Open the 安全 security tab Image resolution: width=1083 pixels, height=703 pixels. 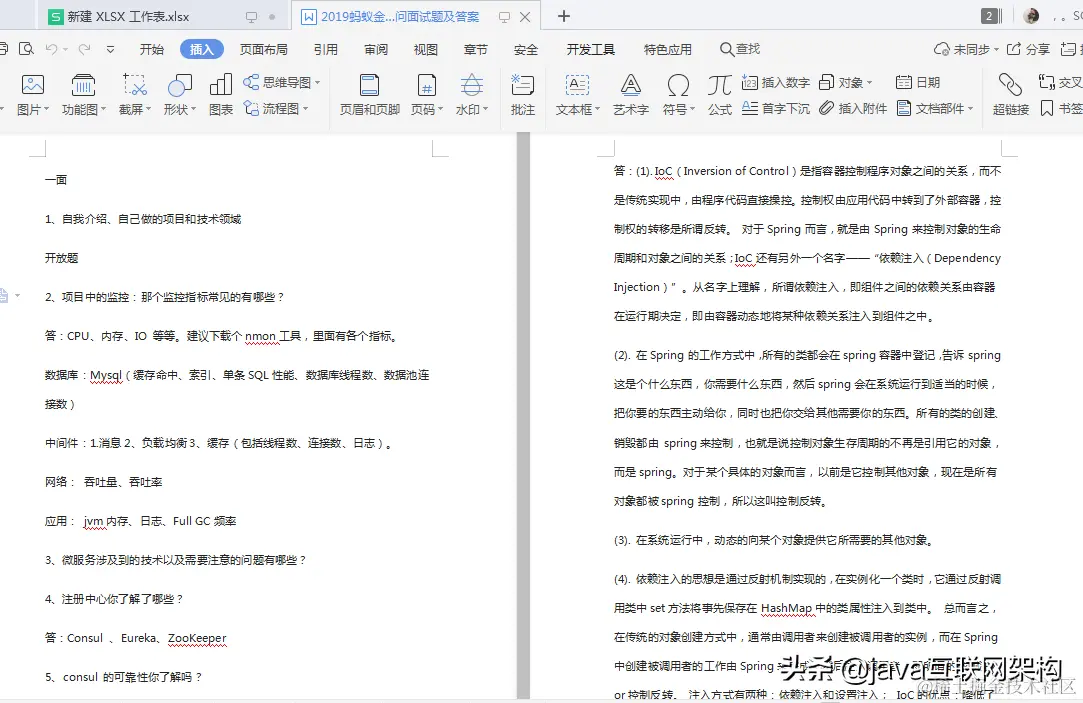pos(526,49)
